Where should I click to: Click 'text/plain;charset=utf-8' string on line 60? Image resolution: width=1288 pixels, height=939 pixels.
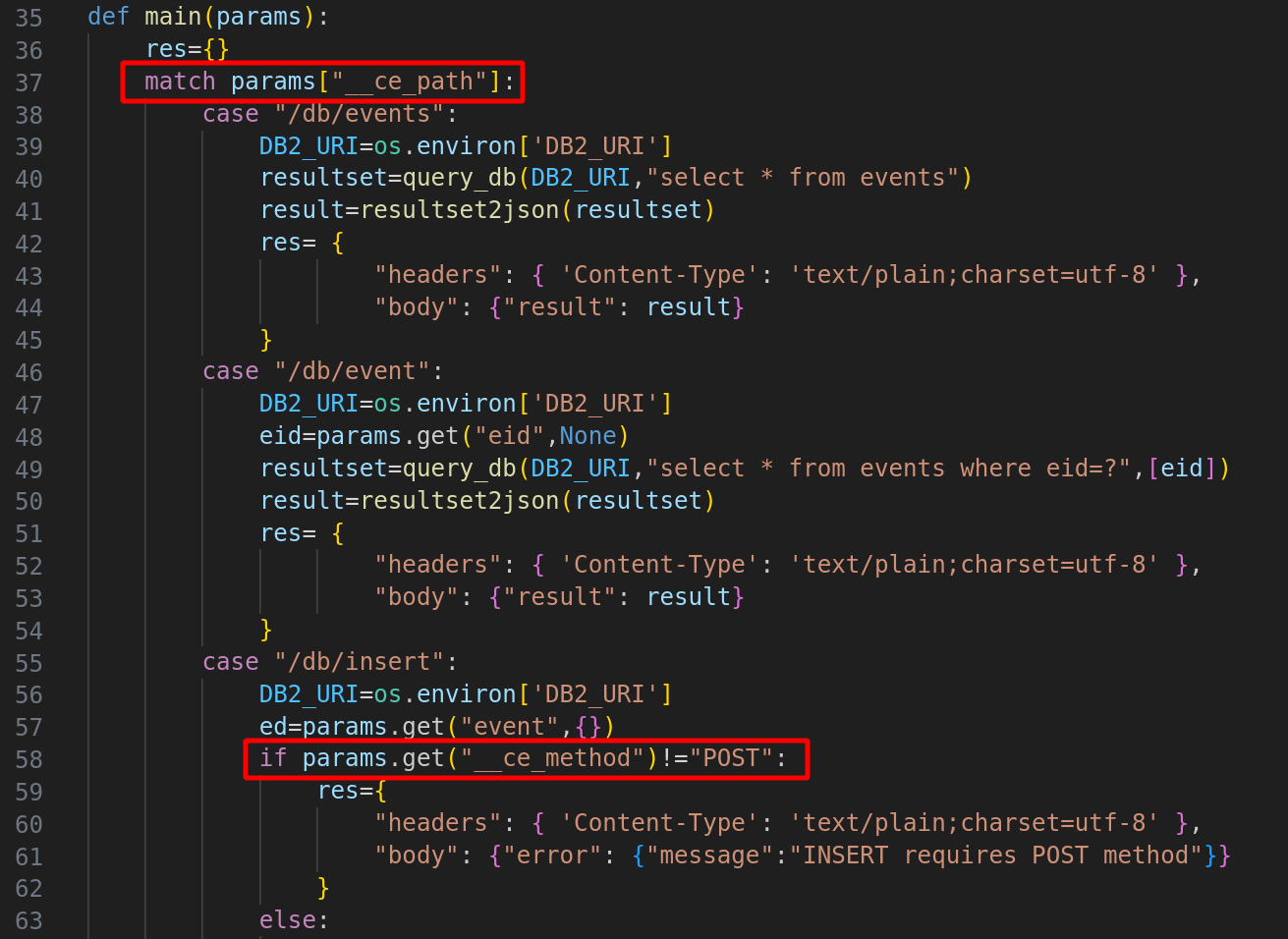coord(975,823)
